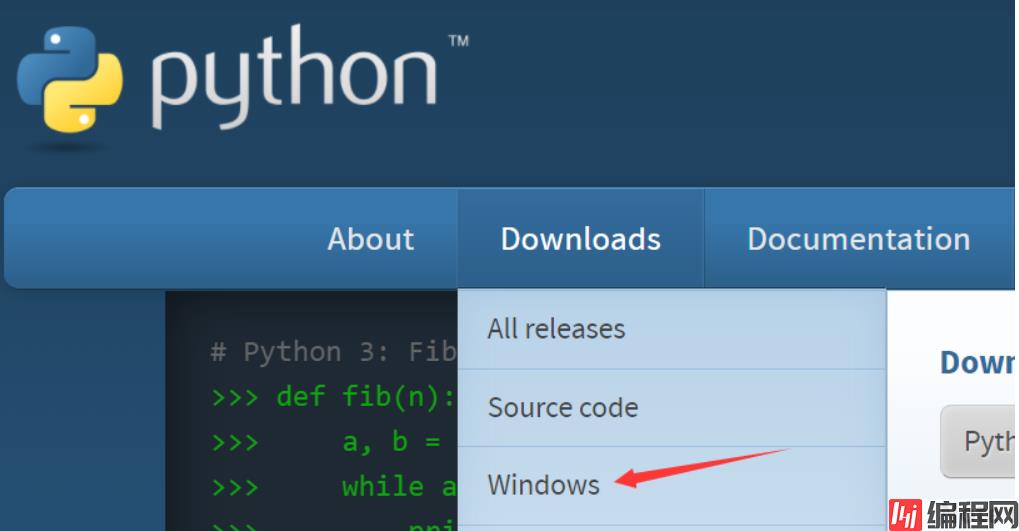Screen dimensions: 1019x531
Task: Pick Windows from the Downloads dropdown
Action: (x=543, y=485)
